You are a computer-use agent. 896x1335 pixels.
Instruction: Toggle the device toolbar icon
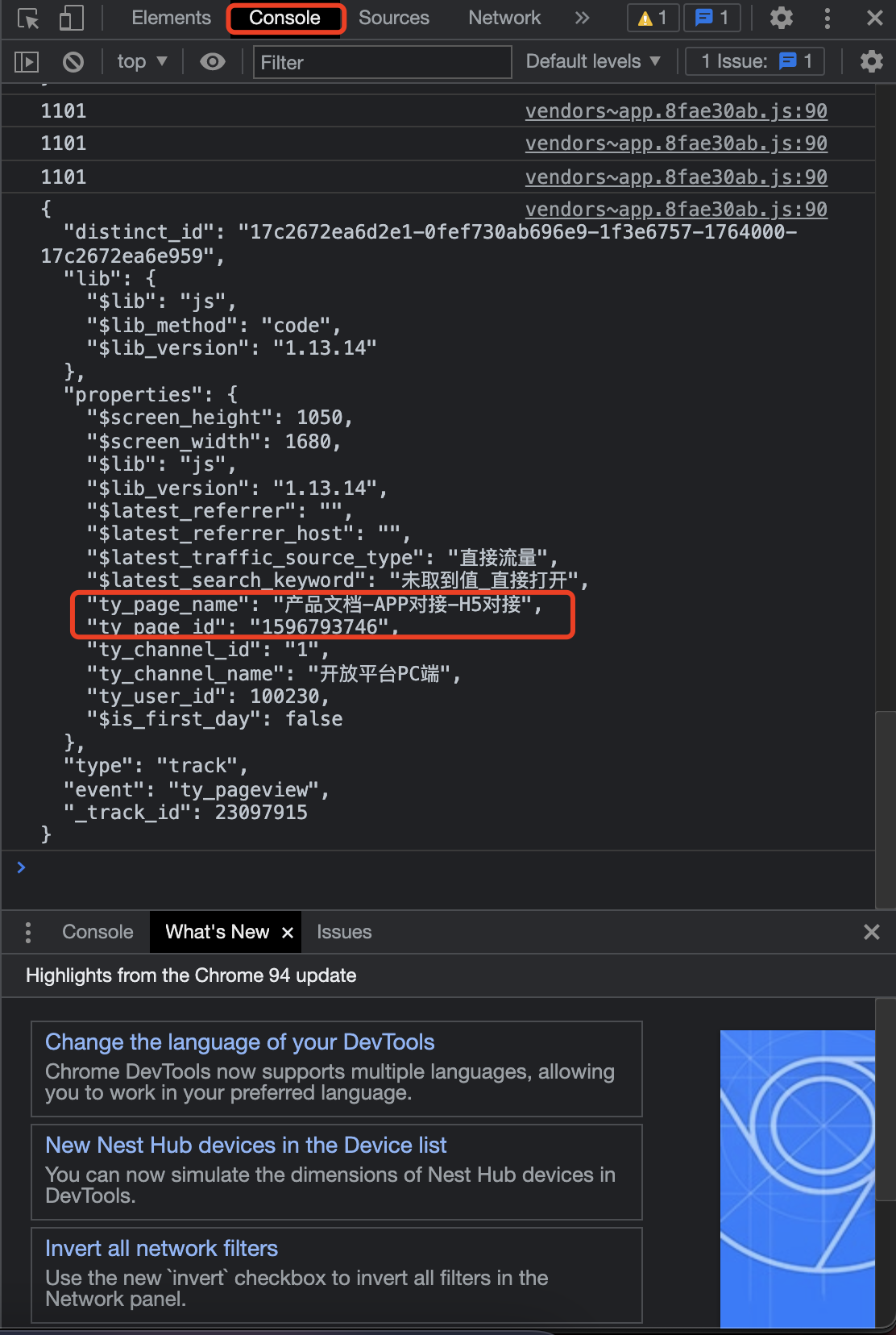click(72, 19)
